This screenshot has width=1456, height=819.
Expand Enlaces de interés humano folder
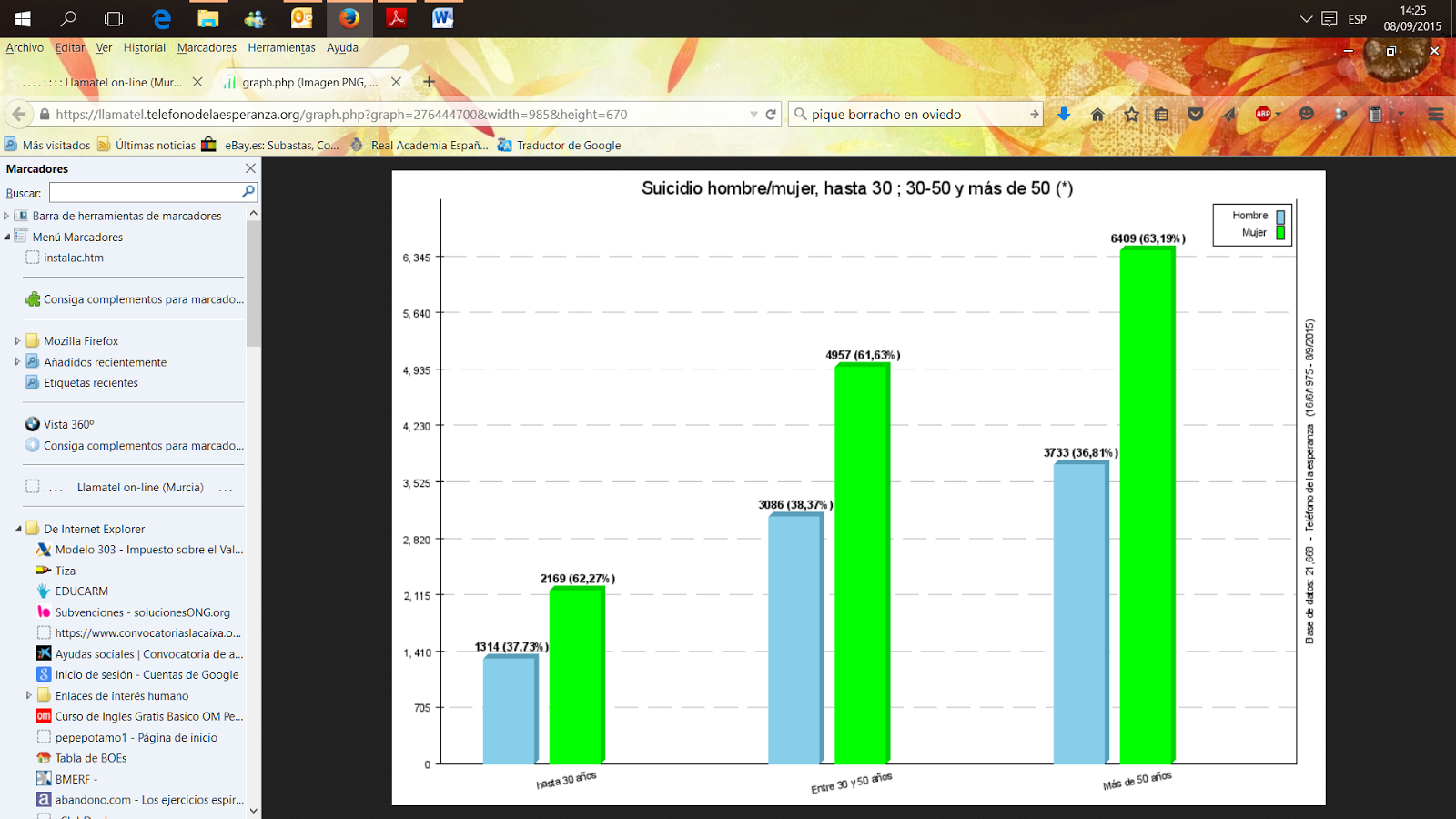pyautogui.click(x=28, y=695)
